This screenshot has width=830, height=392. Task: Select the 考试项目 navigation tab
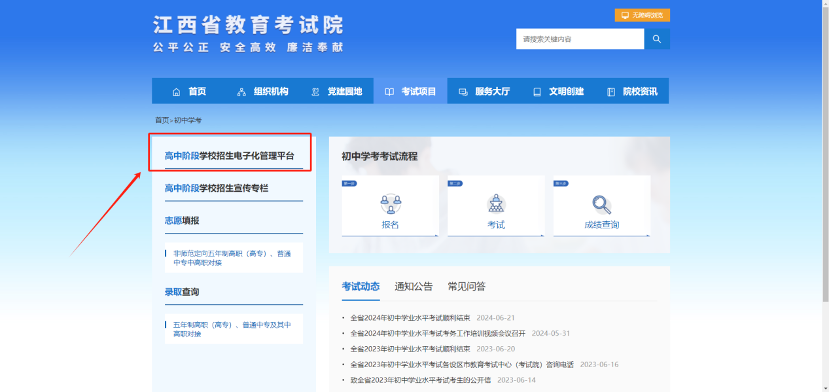click(x=410, y=92)
